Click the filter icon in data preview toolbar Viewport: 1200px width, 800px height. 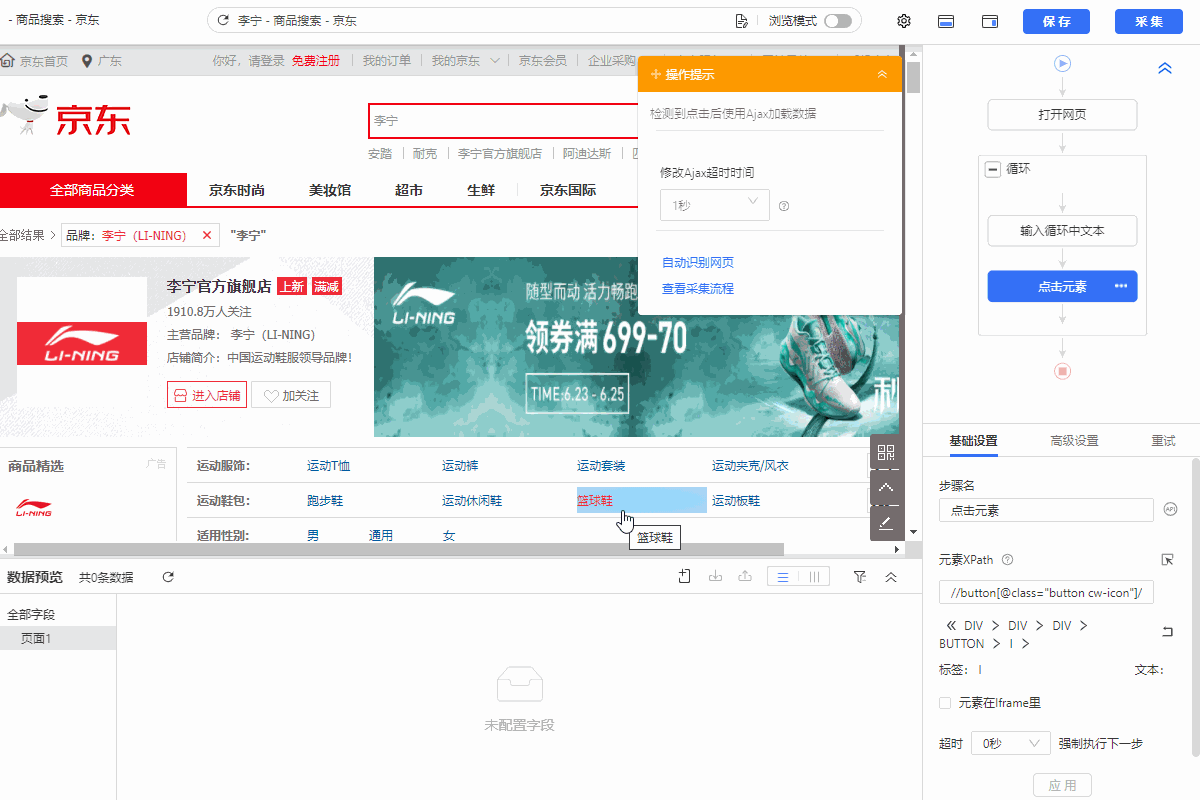click(860, 577)
